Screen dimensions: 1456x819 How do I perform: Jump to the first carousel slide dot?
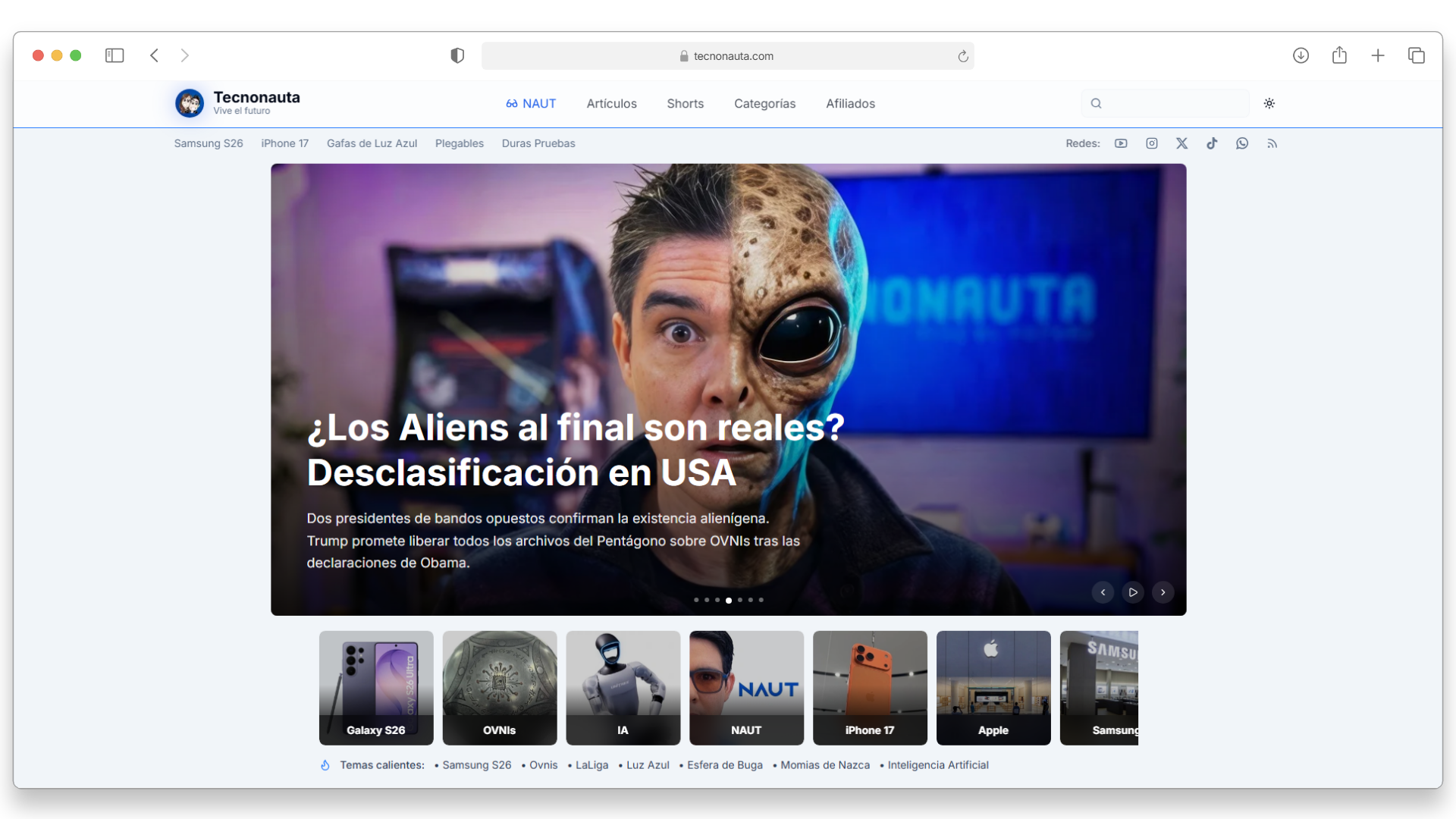pos(696,600)
